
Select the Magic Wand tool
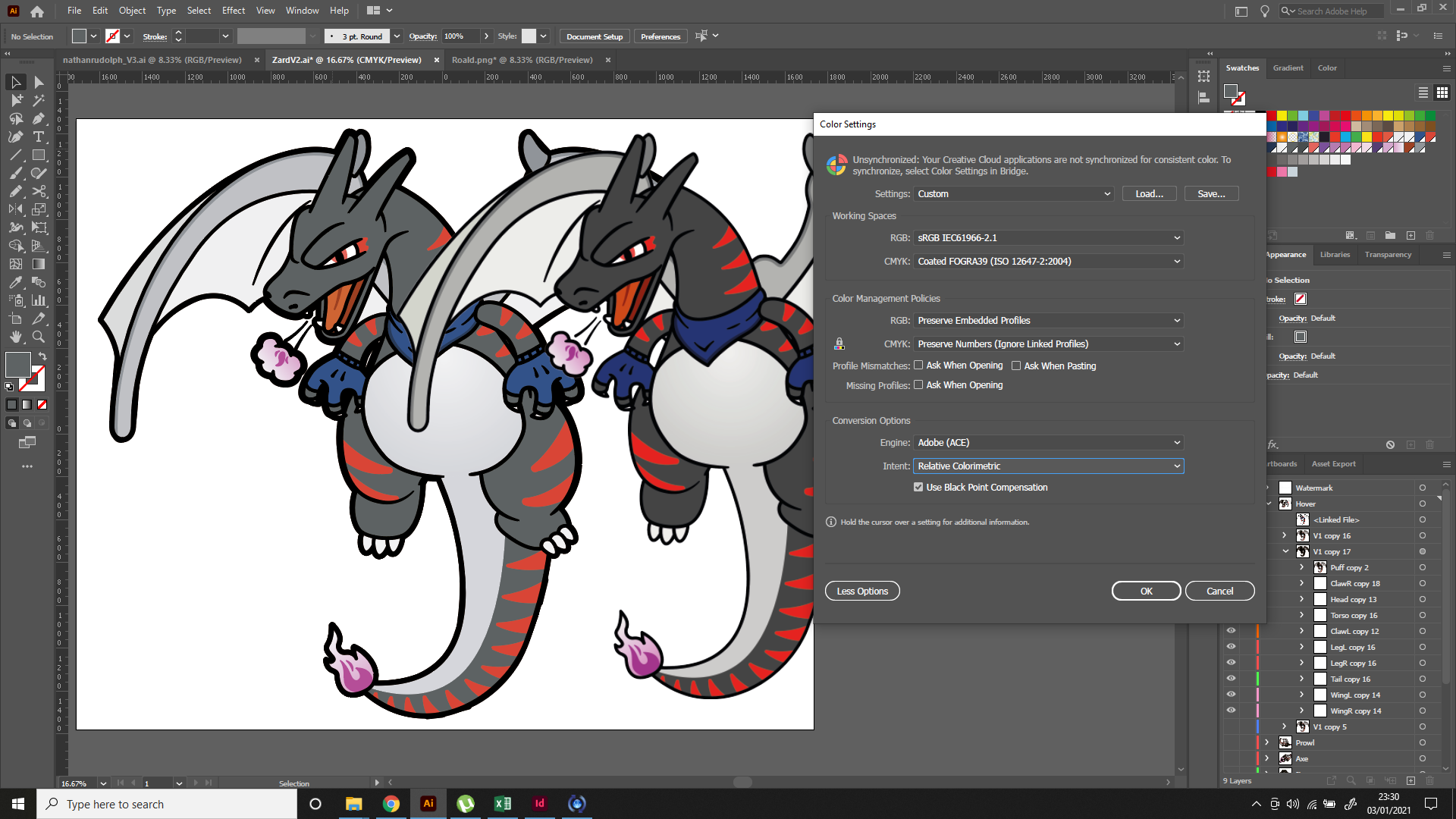pos(39,100)
